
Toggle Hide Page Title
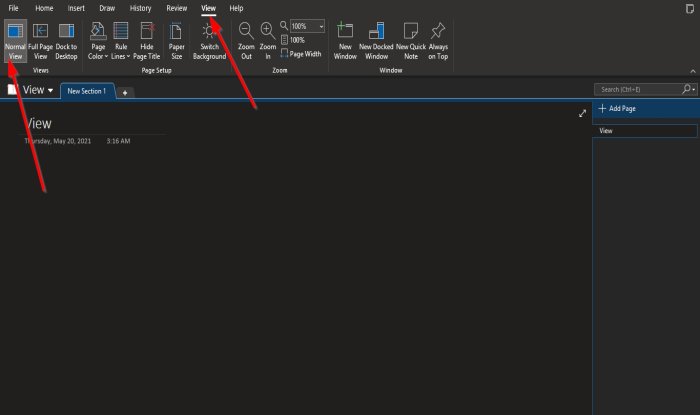coord(146,41)
